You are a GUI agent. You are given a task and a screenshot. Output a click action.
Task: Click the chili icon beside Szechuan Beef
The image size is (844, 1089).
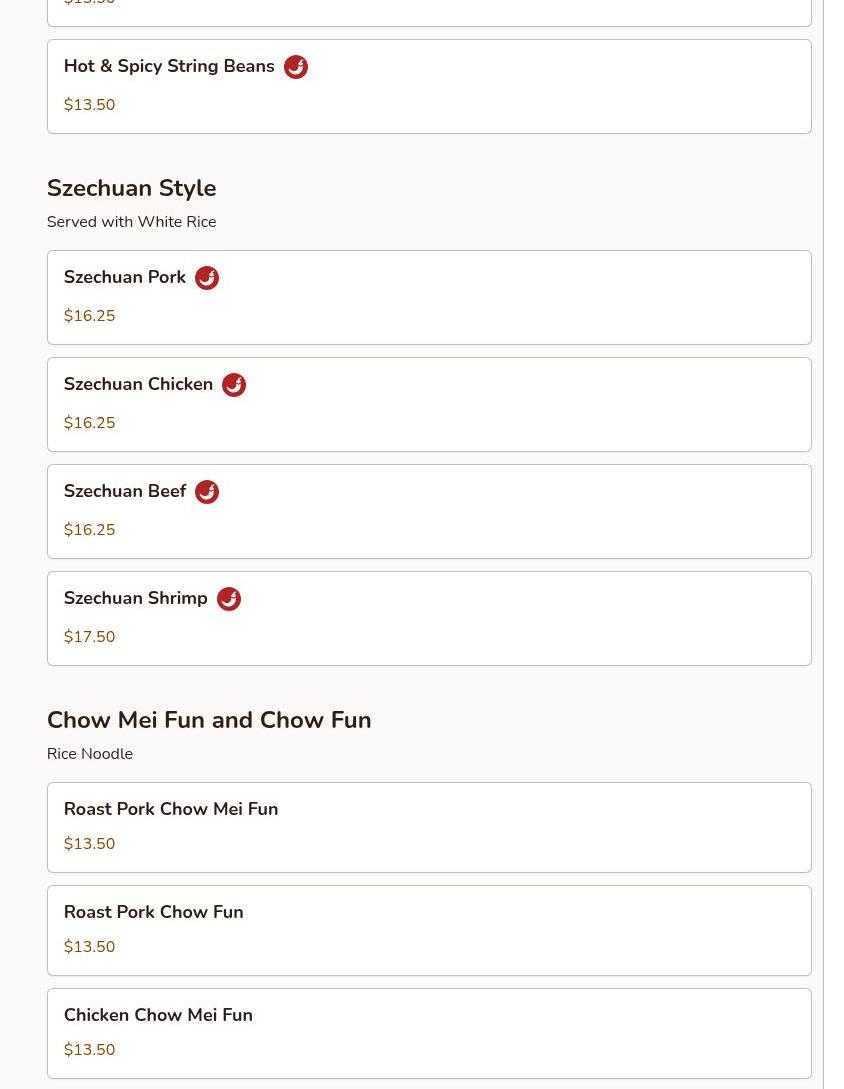(207, 492)
